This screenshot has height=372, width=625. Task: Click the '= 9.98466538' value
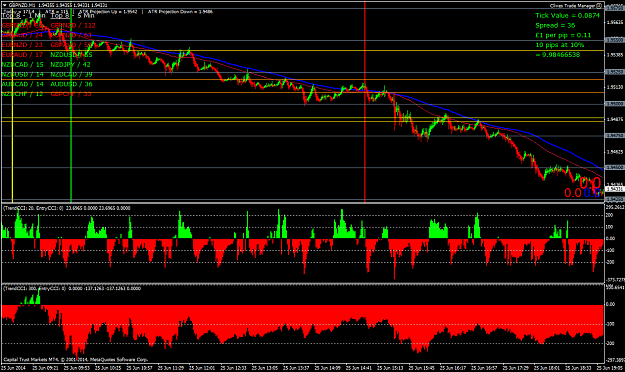pos(558,55)
